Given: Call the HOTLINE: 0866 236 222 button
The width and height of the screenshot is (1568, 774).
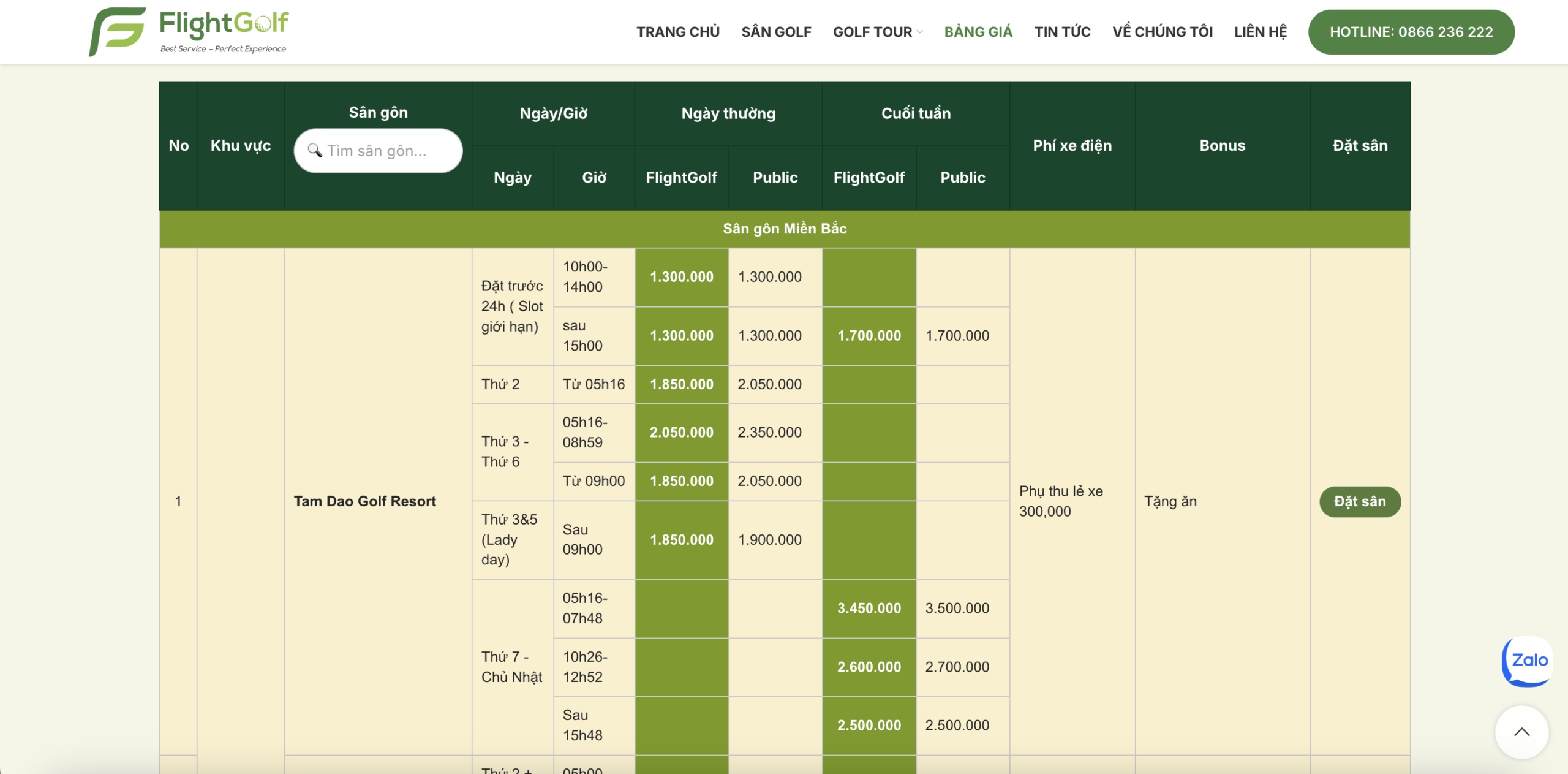Looking at the screenshot, I should [1411, 32].
